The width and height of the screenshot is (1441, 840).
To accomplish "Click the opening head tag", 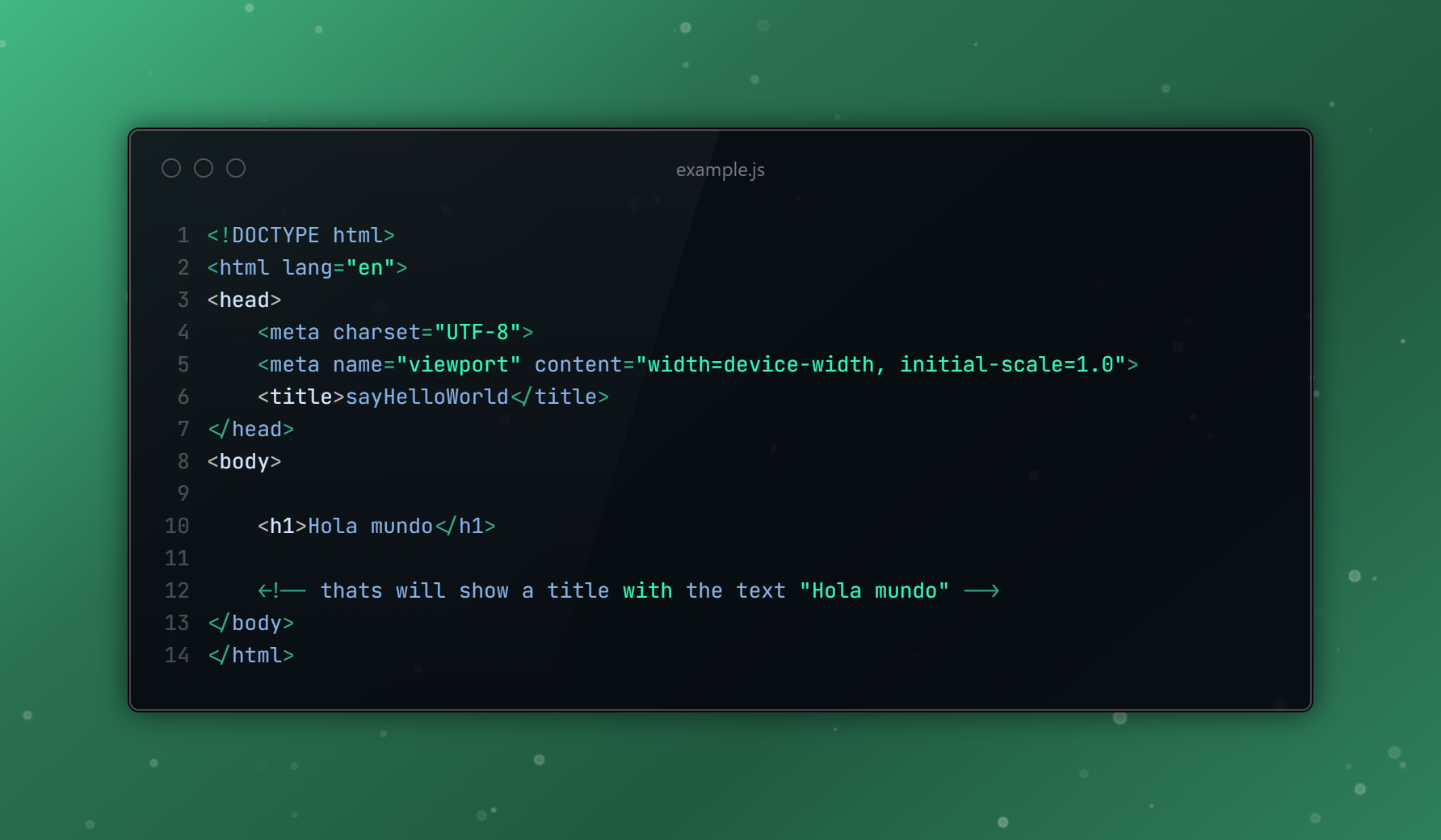I will click(244, 300).
